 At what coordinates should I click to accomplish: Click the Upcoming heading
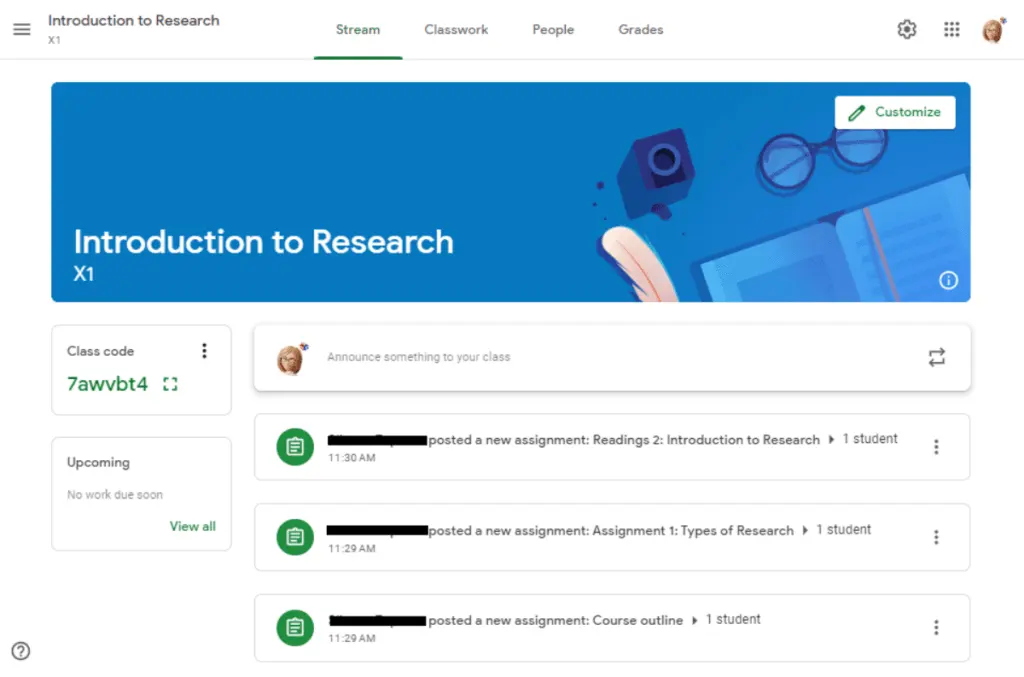99,462
